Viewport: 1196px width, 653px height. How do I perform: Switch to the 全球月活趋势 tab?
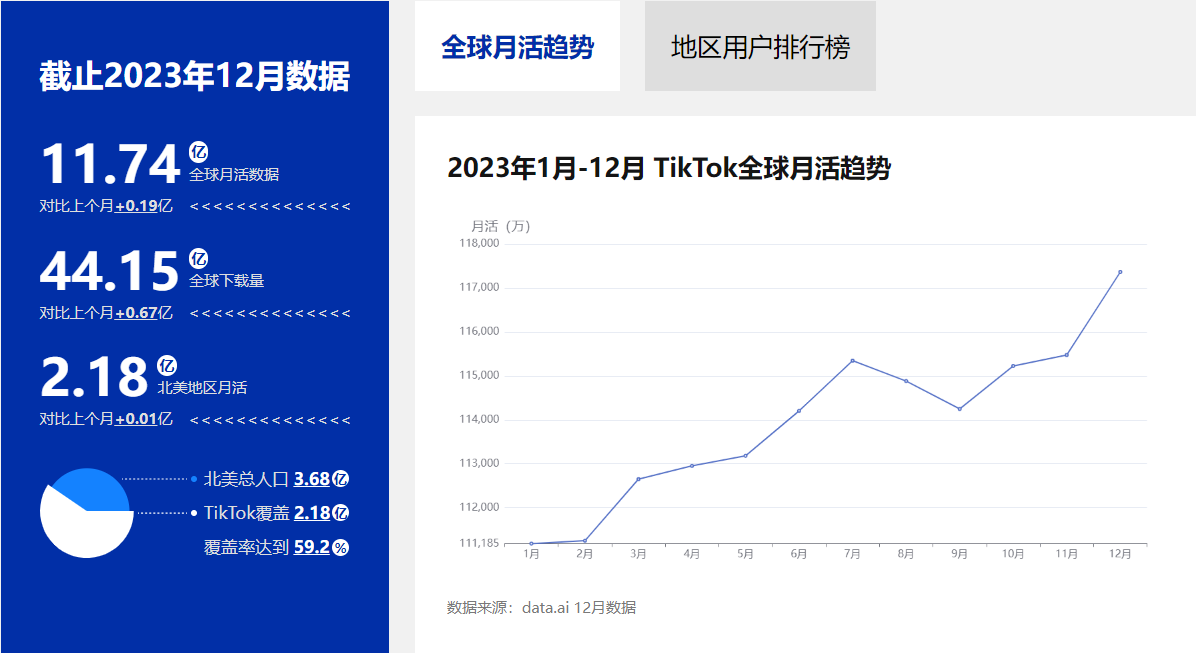517,47
